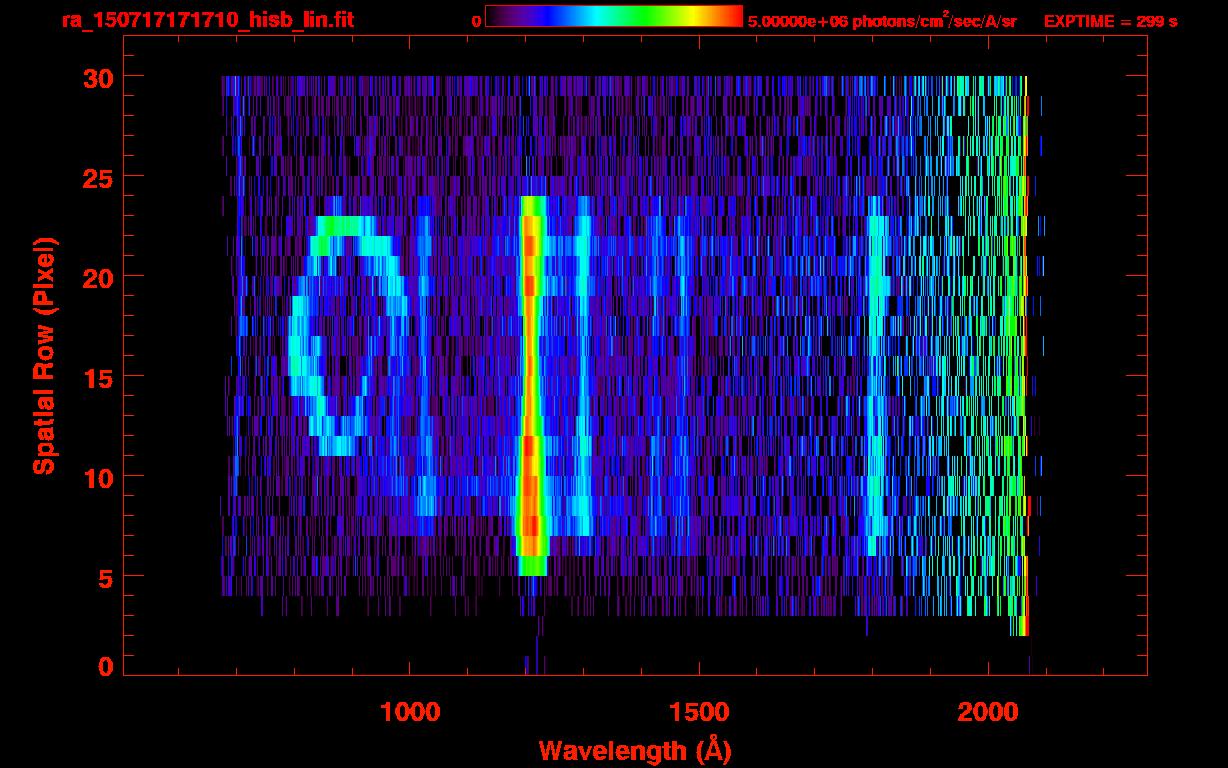
Task: Click the EXPTIME = 299 s text
Action: tap(1110, 20)
